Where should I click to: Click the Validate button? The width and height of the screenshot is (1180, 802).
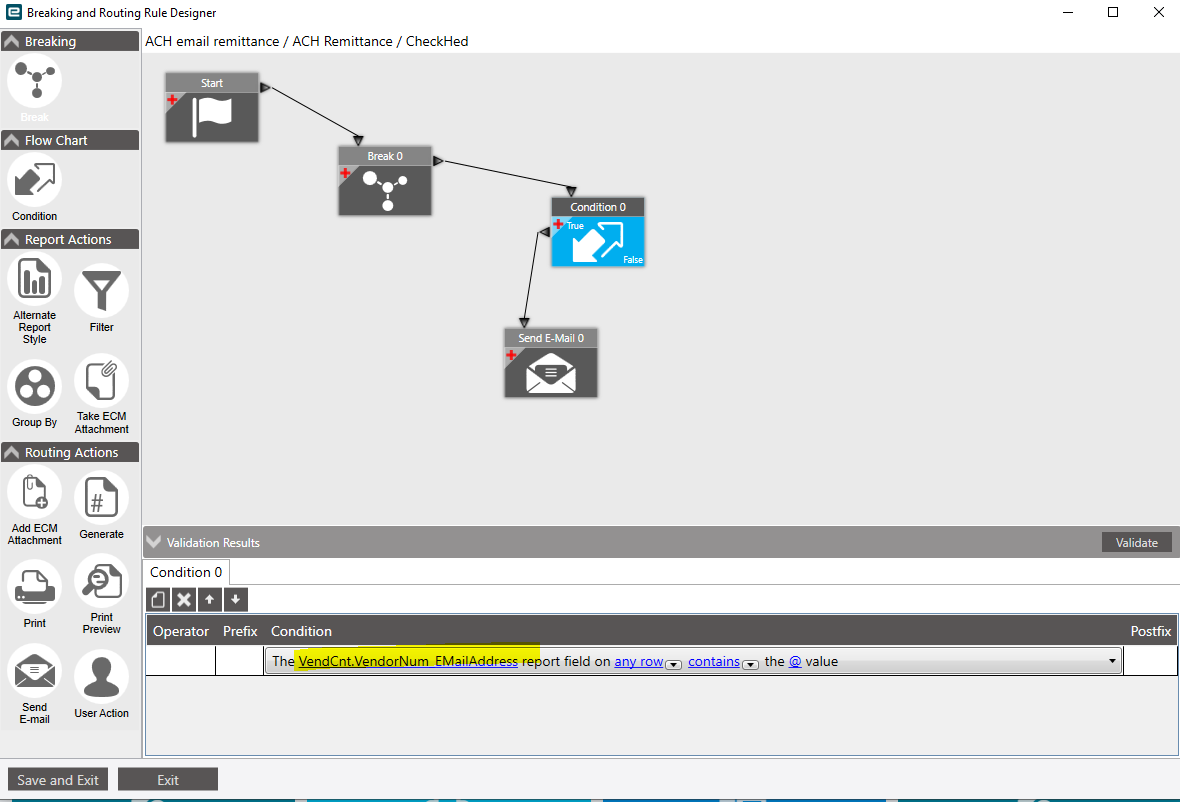[1136, 542]
